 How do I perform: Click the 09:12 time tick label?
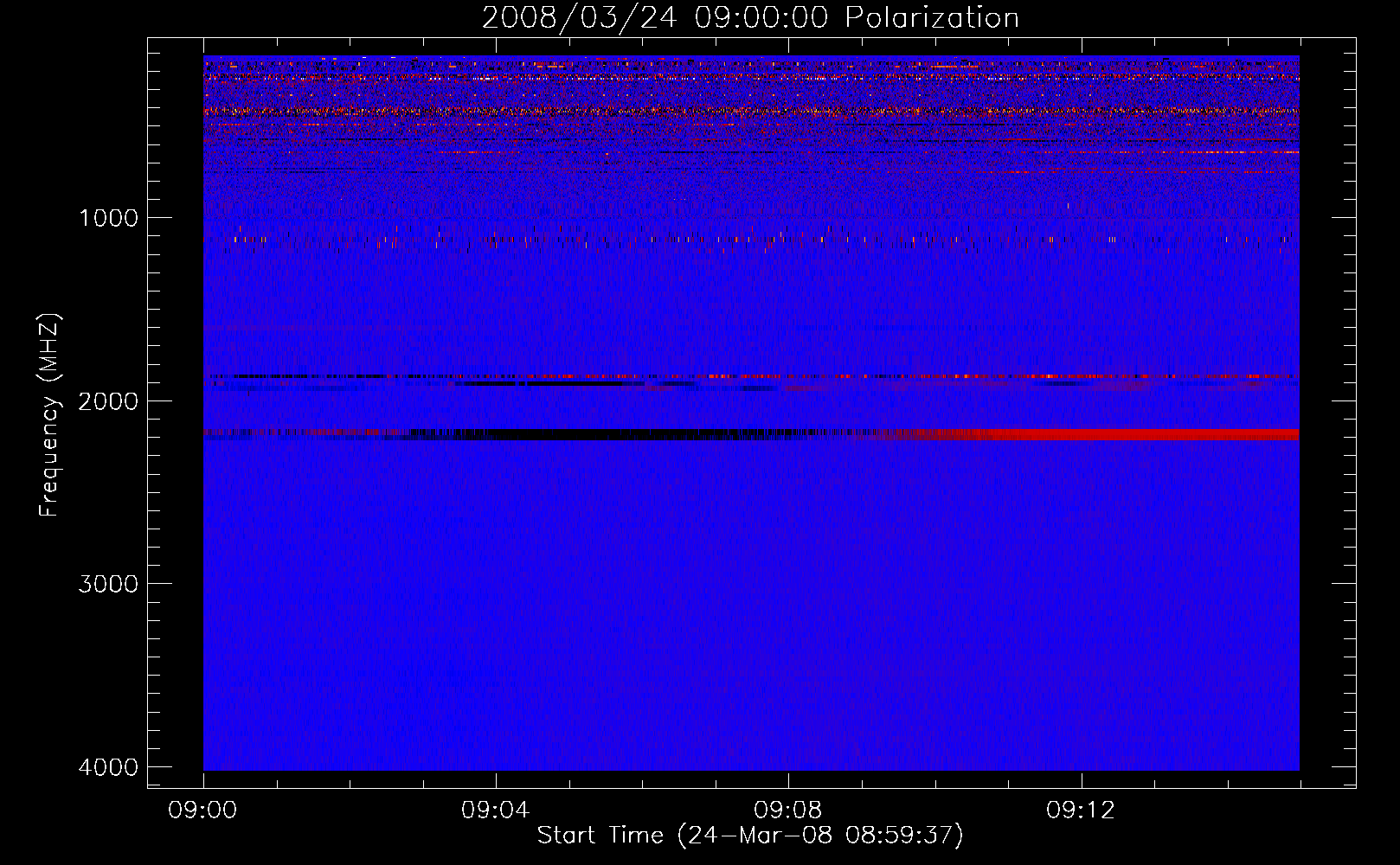[x=1081, y=811]
